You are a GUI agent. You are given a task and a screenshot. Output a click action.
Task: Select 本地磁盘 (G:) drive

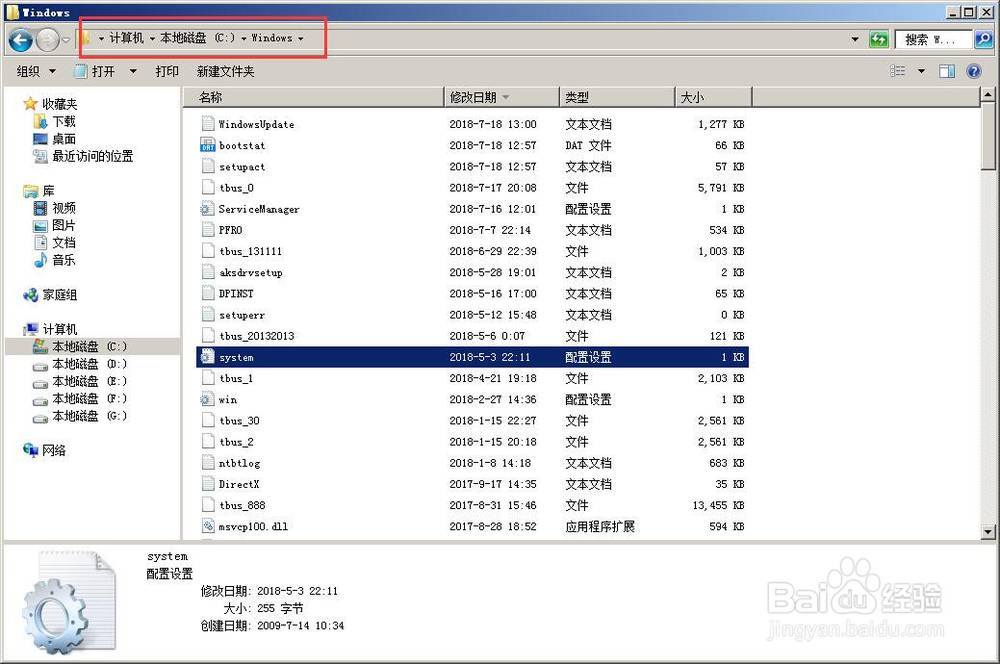coord(80,416)
